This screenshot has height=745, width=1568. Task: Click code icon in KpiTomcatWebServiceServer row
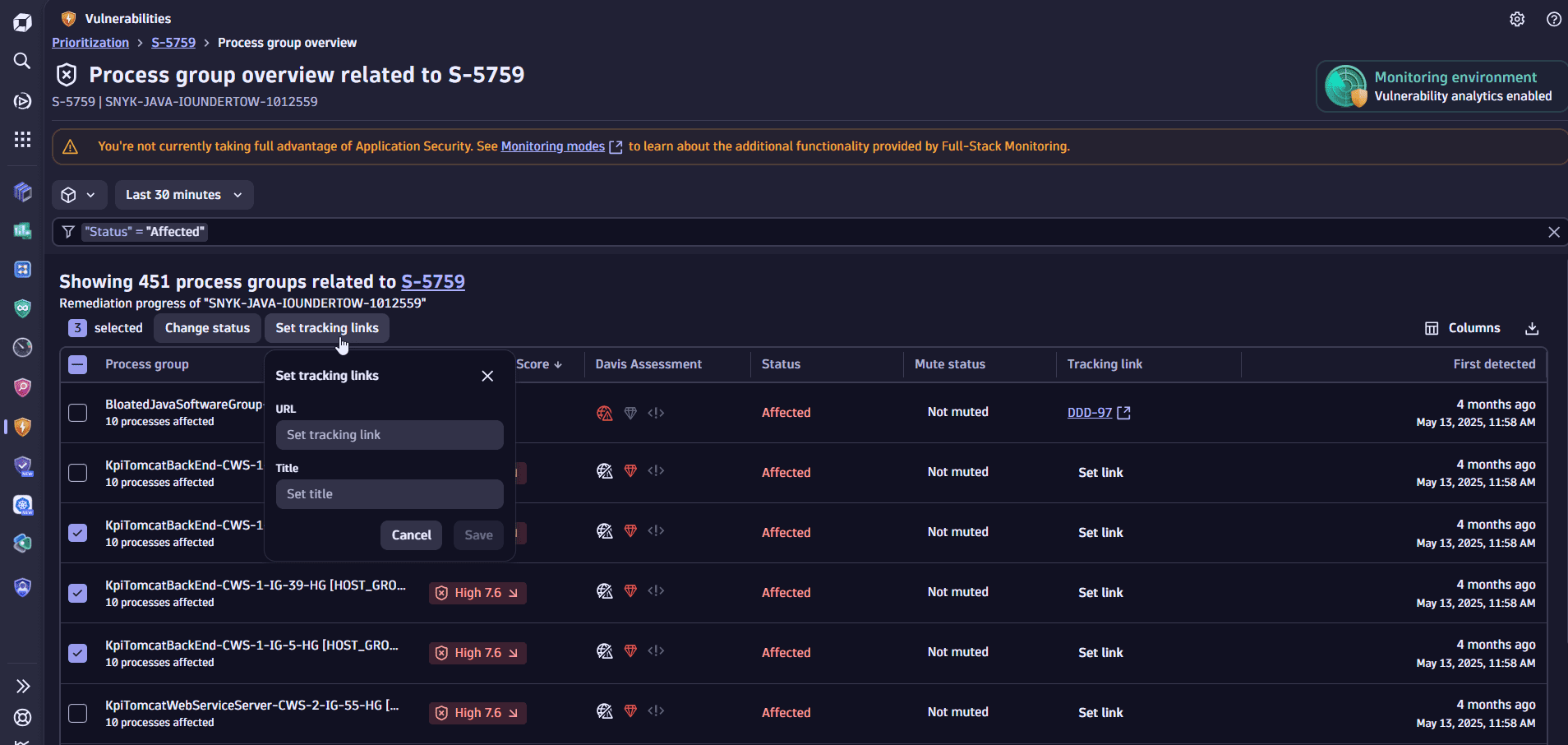[x=656, y=711]
